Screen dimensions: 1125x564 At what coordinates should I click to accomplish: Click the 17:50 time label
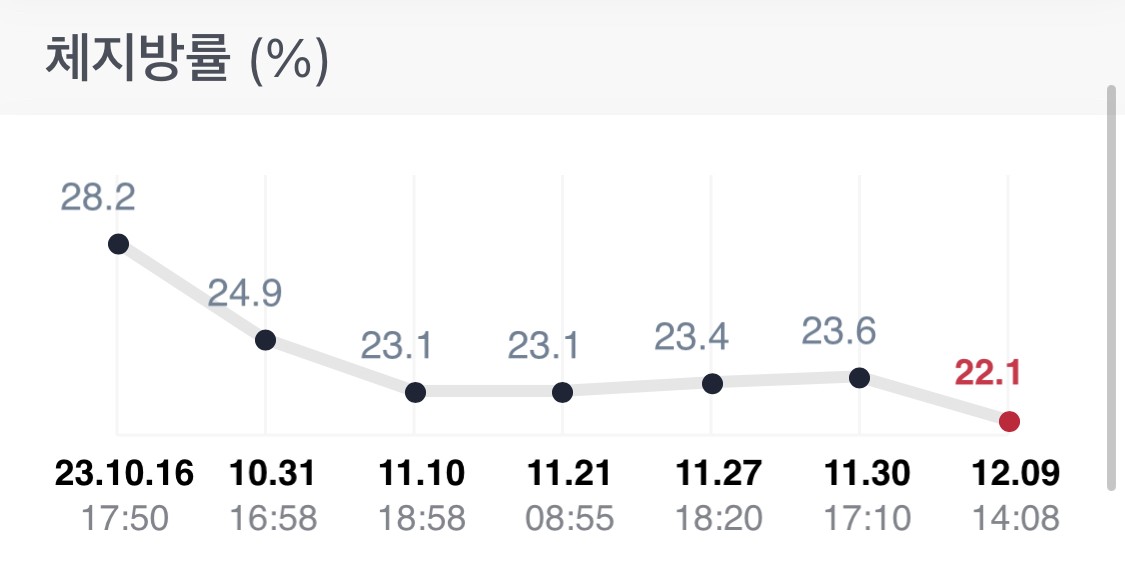tap(125, 519)
